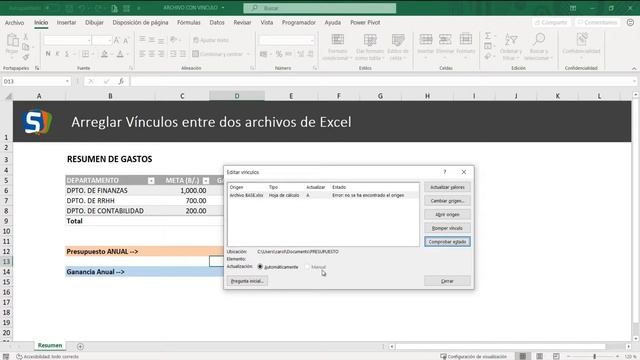
Task: Click the Wrap Text (Ajustar texto) button
Action: click(x=211, y=40)
